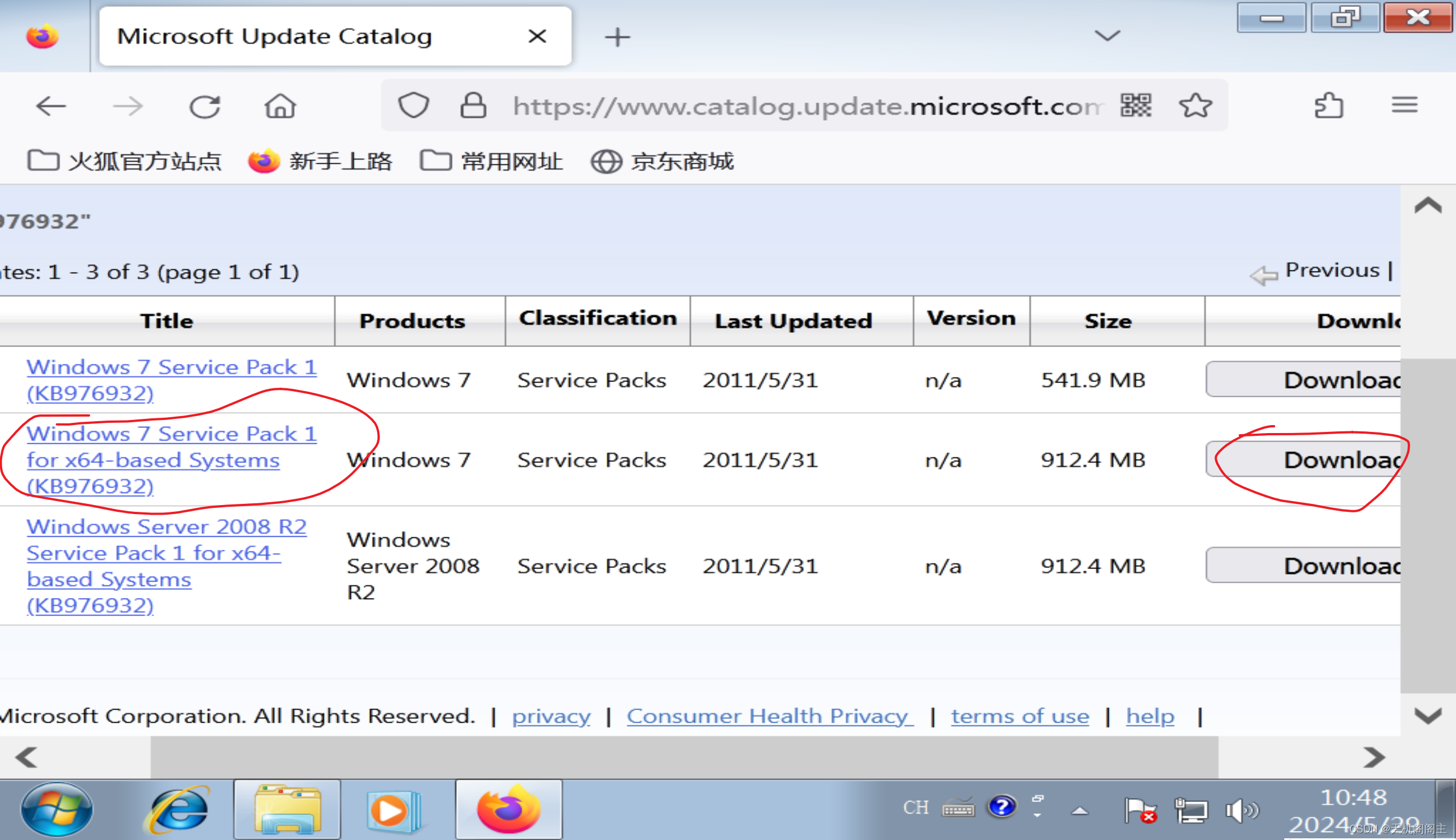This screenshot has width=1456, height=840.
Task: Open Internet Explorer from the taskbar
Action: [x=177, y=810]
